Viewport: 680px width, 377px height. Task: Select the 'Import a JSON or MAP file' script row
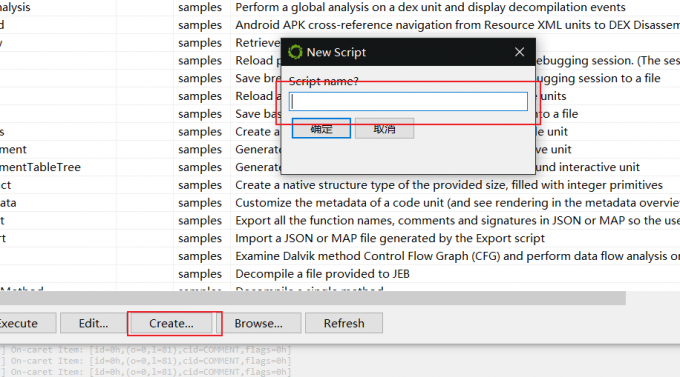click(340, 238)
